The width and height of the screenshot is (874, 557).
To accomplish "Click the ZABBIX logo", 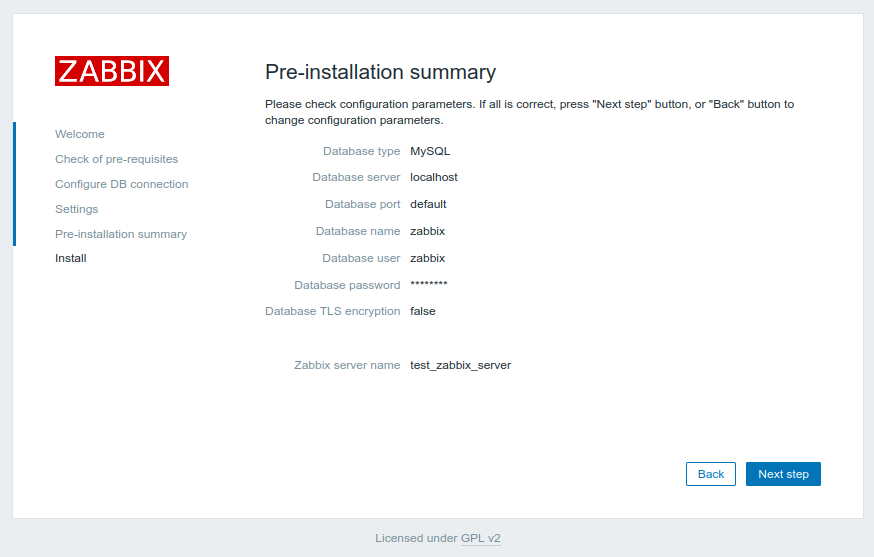I will [111, 71].
